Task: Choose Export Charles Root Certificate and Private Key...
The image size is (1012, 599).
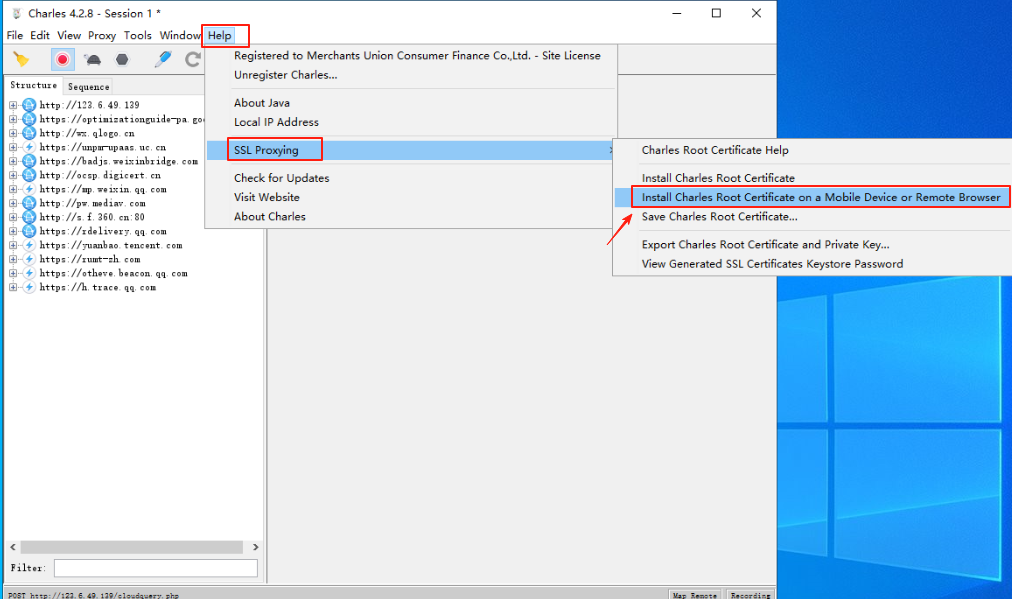Action: pyautogui.click(x=765, y=244)
